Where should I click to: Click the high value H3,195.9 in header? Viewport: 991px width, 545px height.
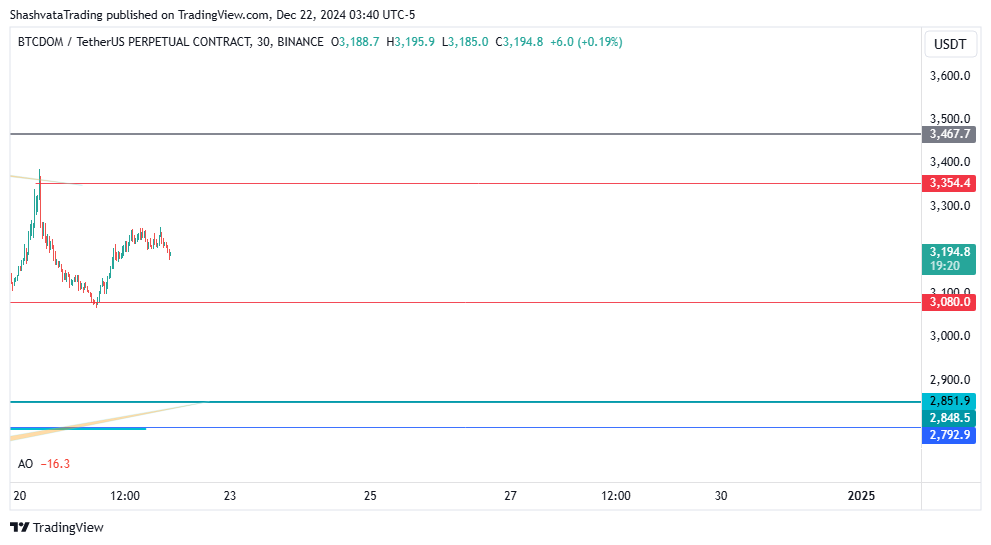410,42
